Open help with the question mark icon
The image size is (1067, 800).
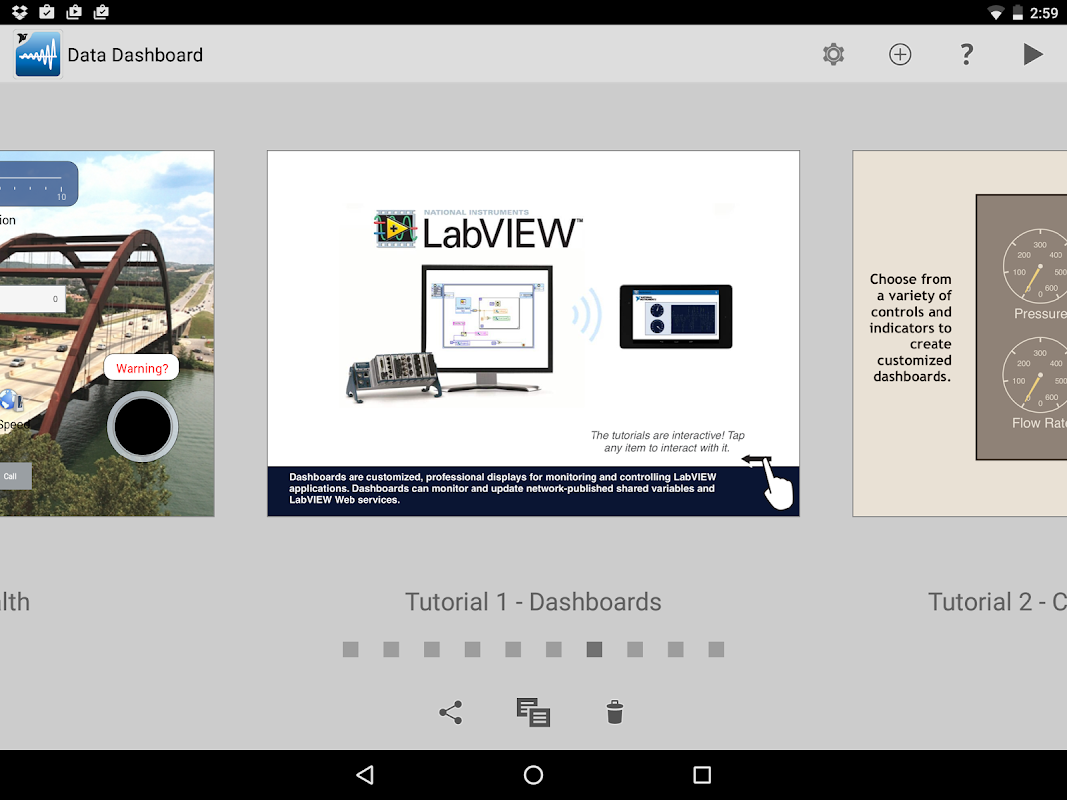[x=966, y=54]
